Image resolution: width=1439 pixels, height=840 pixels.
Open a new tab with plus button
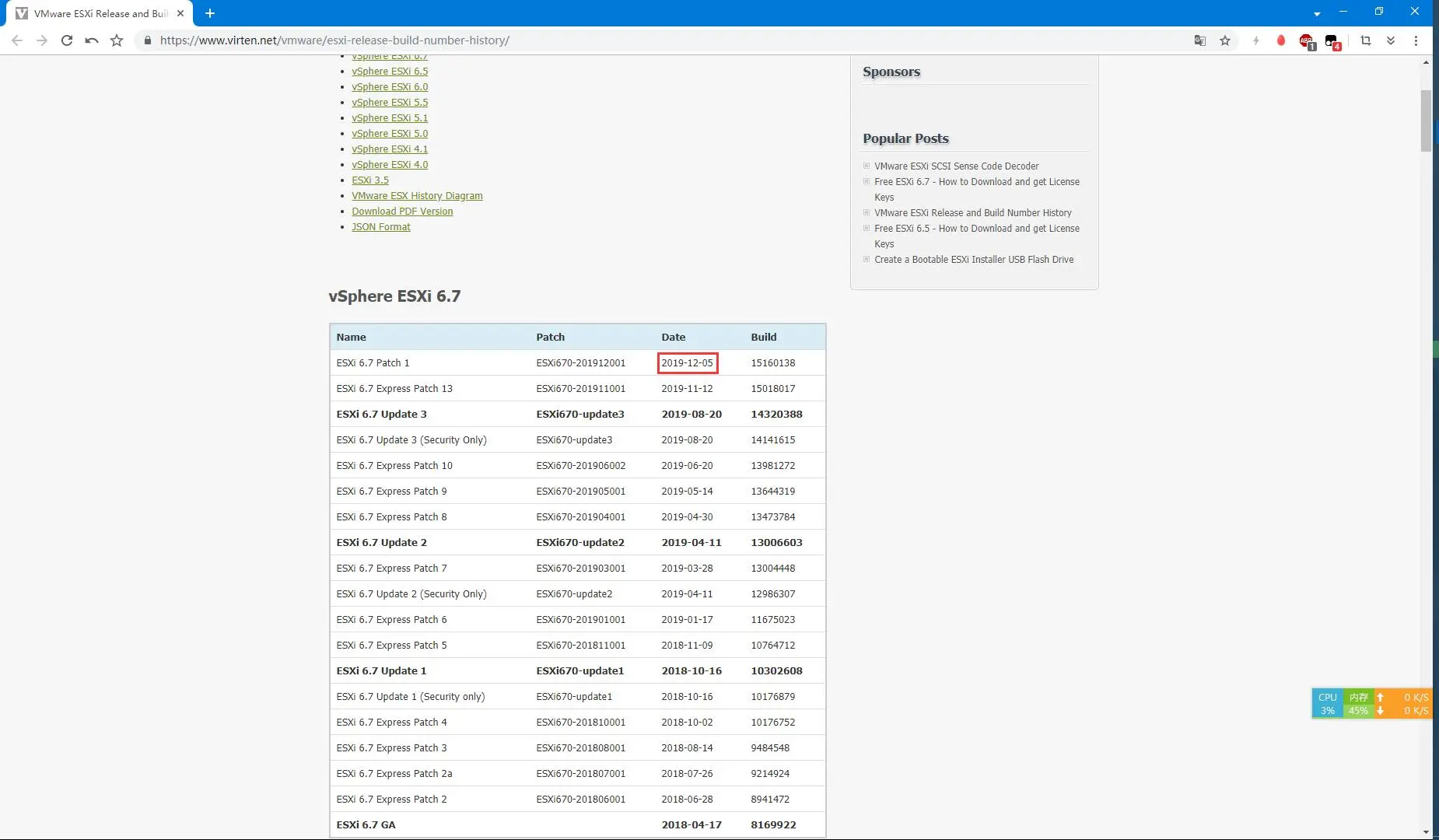pyautogui.click(x=210, y=13)
